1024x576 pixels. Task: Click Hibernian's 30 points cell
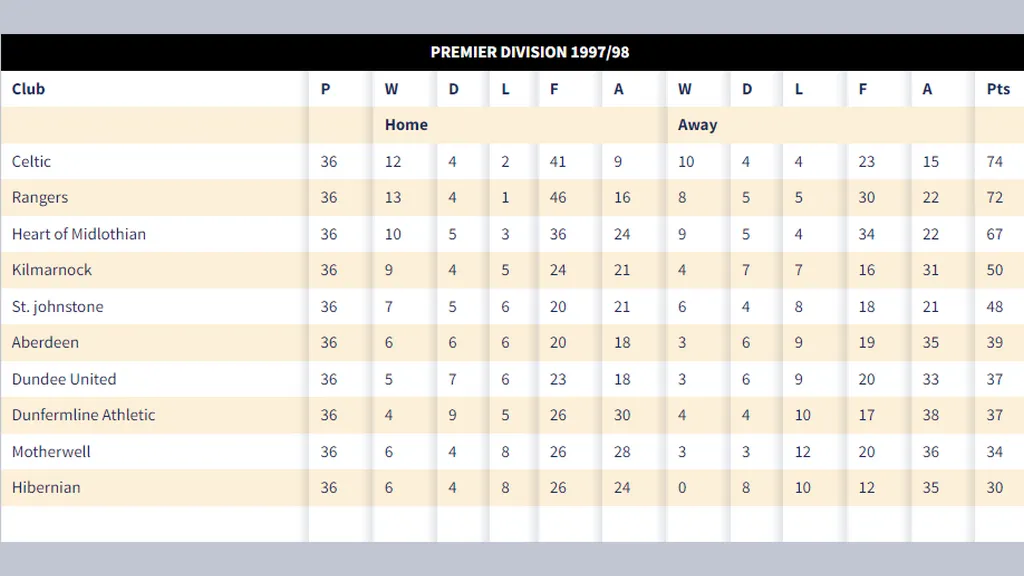point(994,488)
